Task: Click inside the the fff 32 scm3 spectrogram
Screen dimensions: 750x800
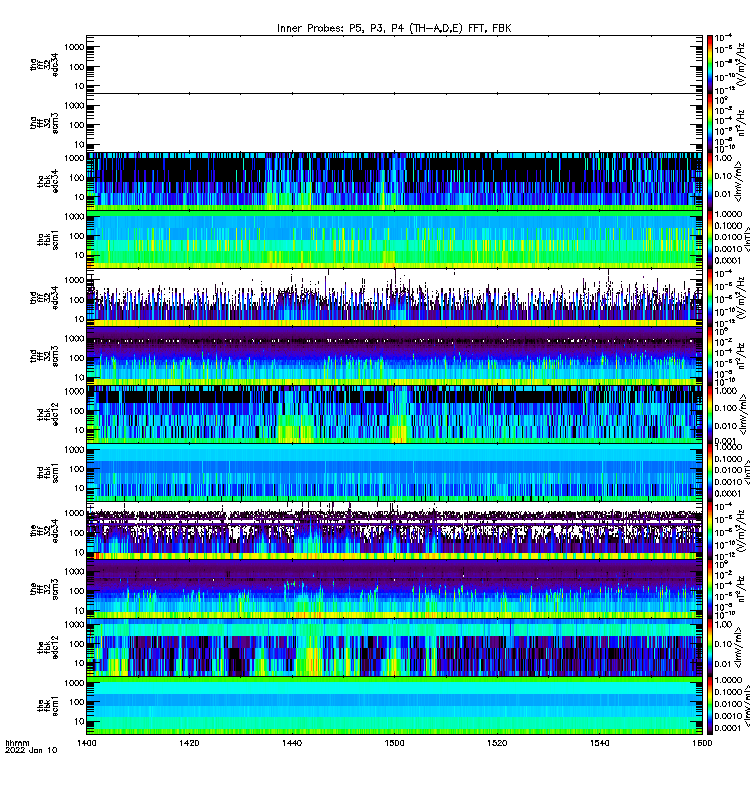Action: (x=394, y=588)
